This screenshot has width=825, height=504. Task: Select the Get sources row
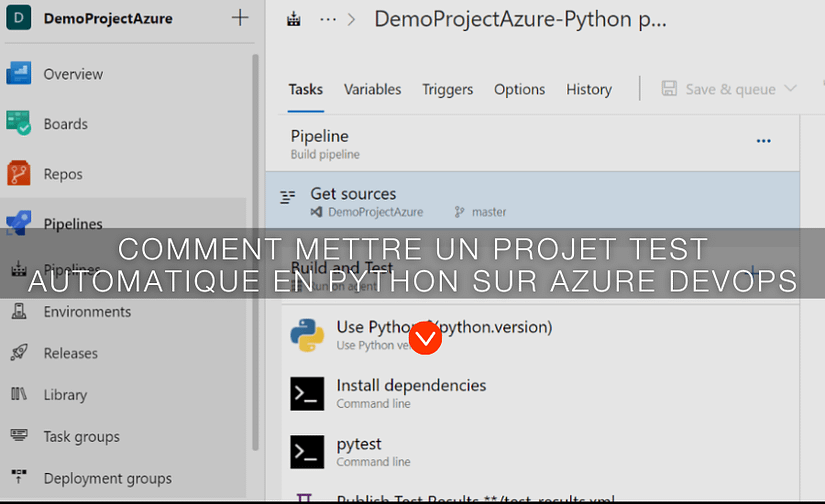tap(532, 200)
